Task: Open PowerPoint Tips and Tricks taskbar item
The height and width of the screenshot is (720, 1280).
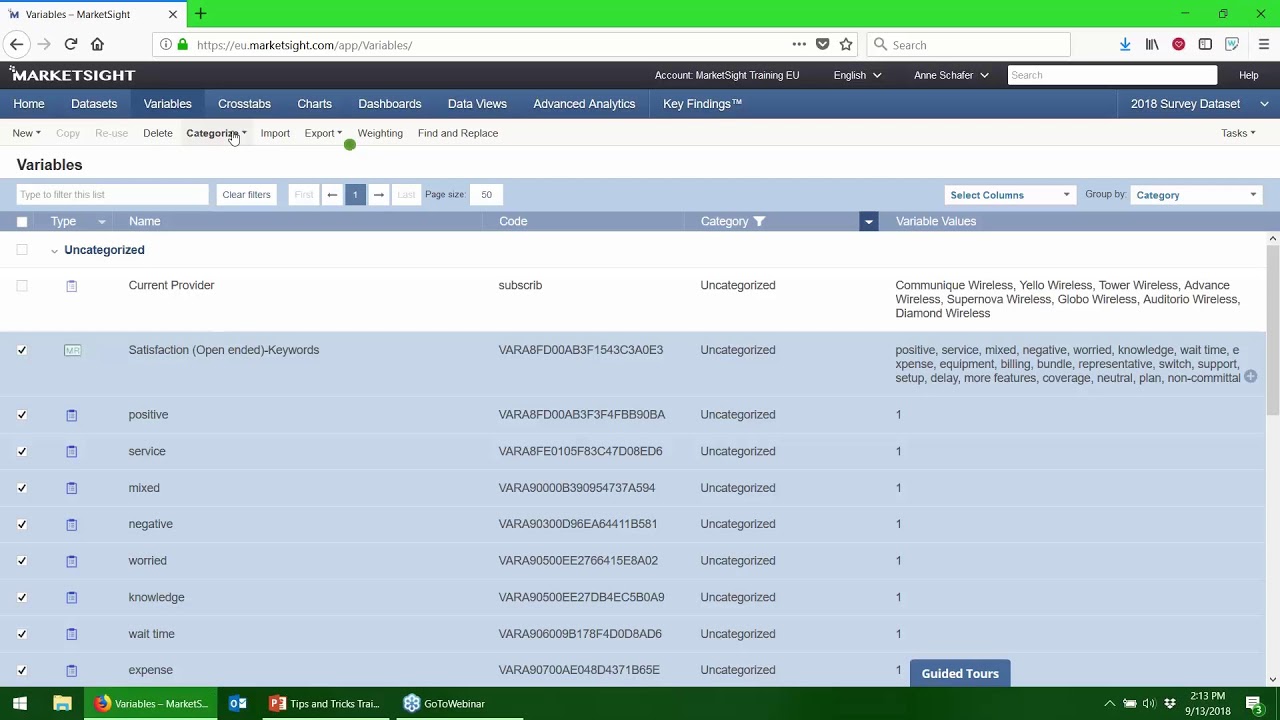Action: point(324,704)
